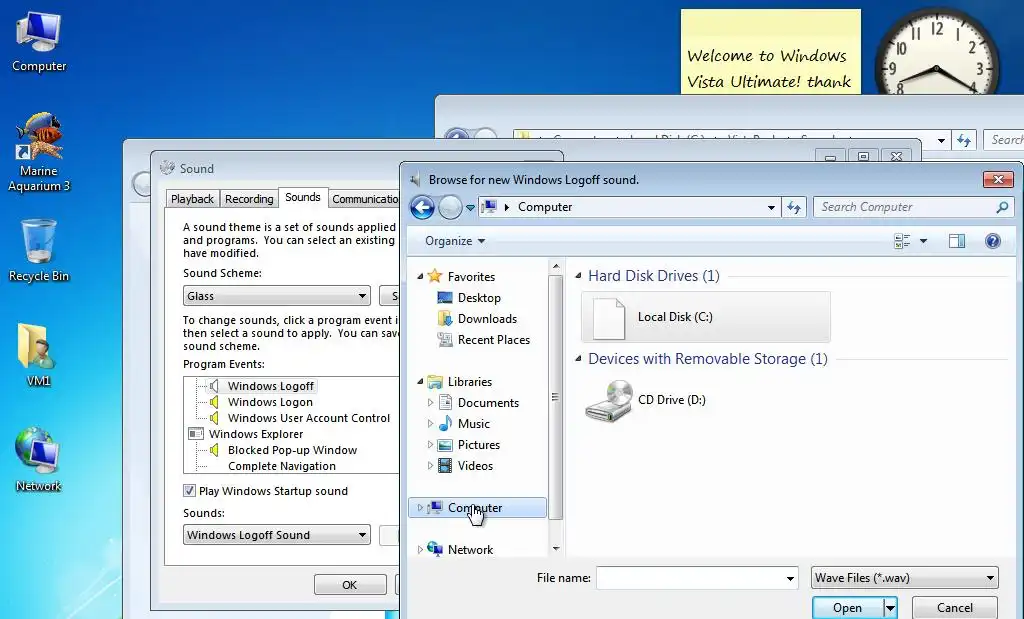Collapse the Favorites group
This screenshot has width=1024, height=619.
point(420,276)
